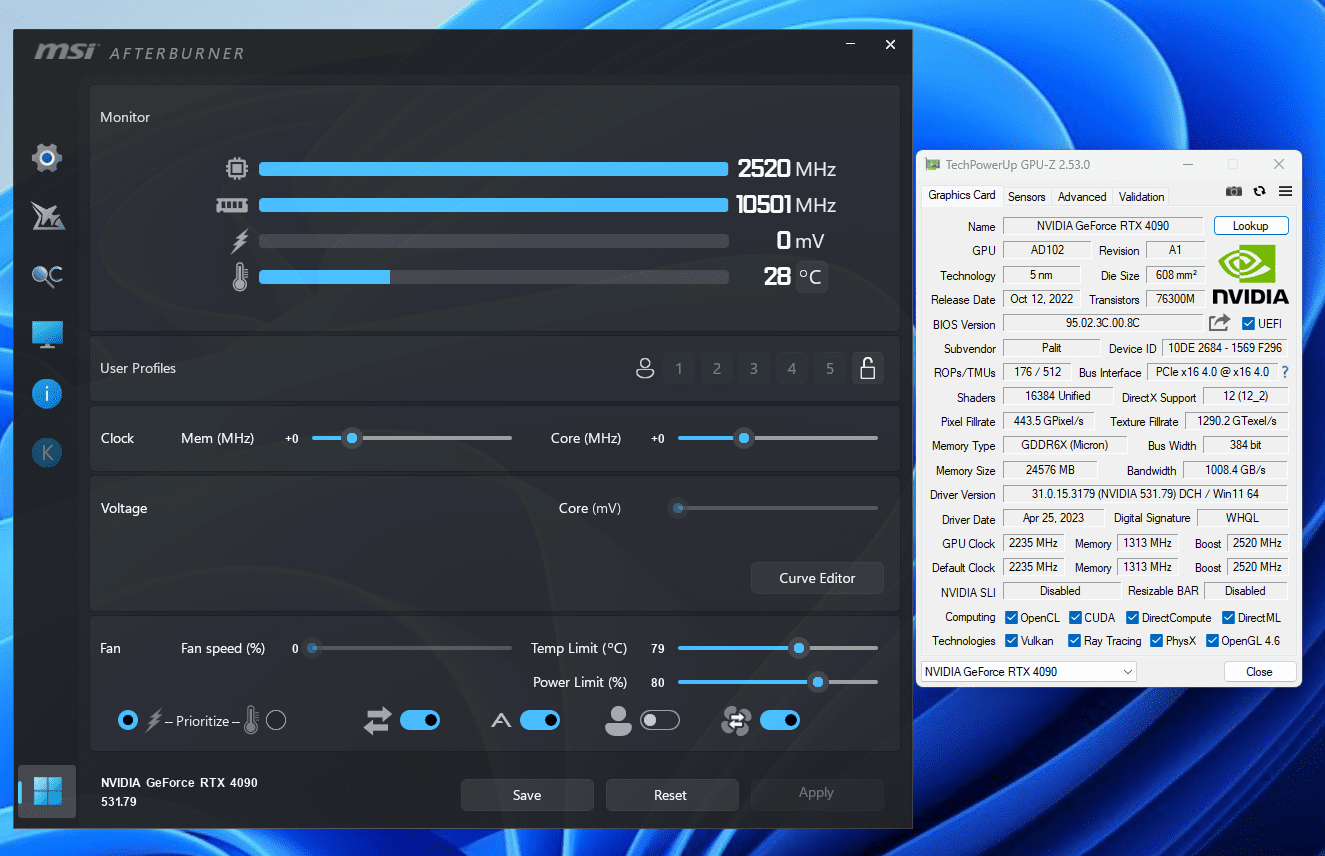Open hardware monitor screen icon in sidebar
Image resolution: width=1325 pixels, height=856 pixels.
click(x=47, y=335)
